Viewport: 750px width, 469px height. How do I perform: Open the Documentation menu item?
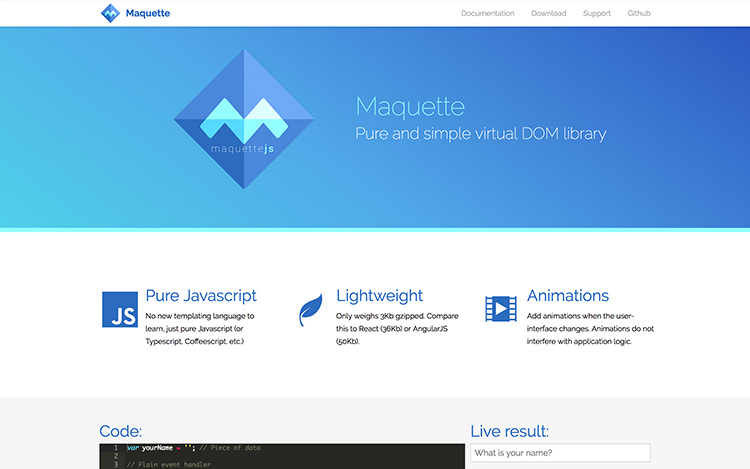pos(487,13)
